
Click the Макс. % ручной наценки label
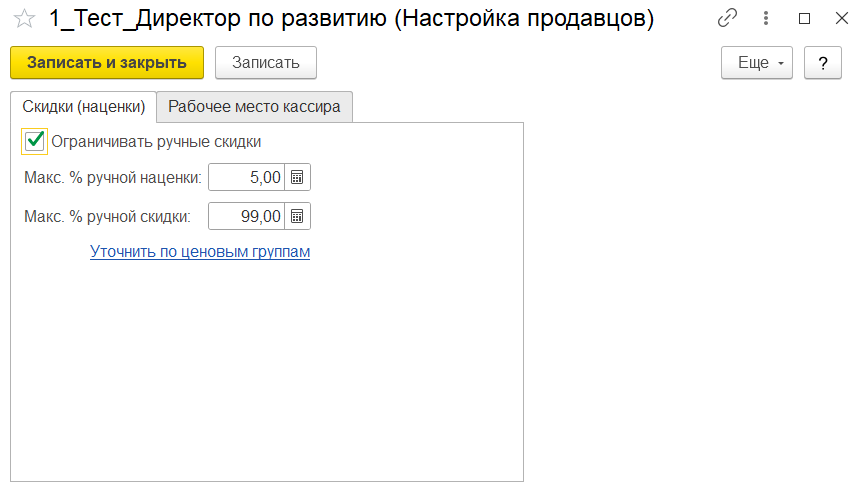click(x=112, y=178)
